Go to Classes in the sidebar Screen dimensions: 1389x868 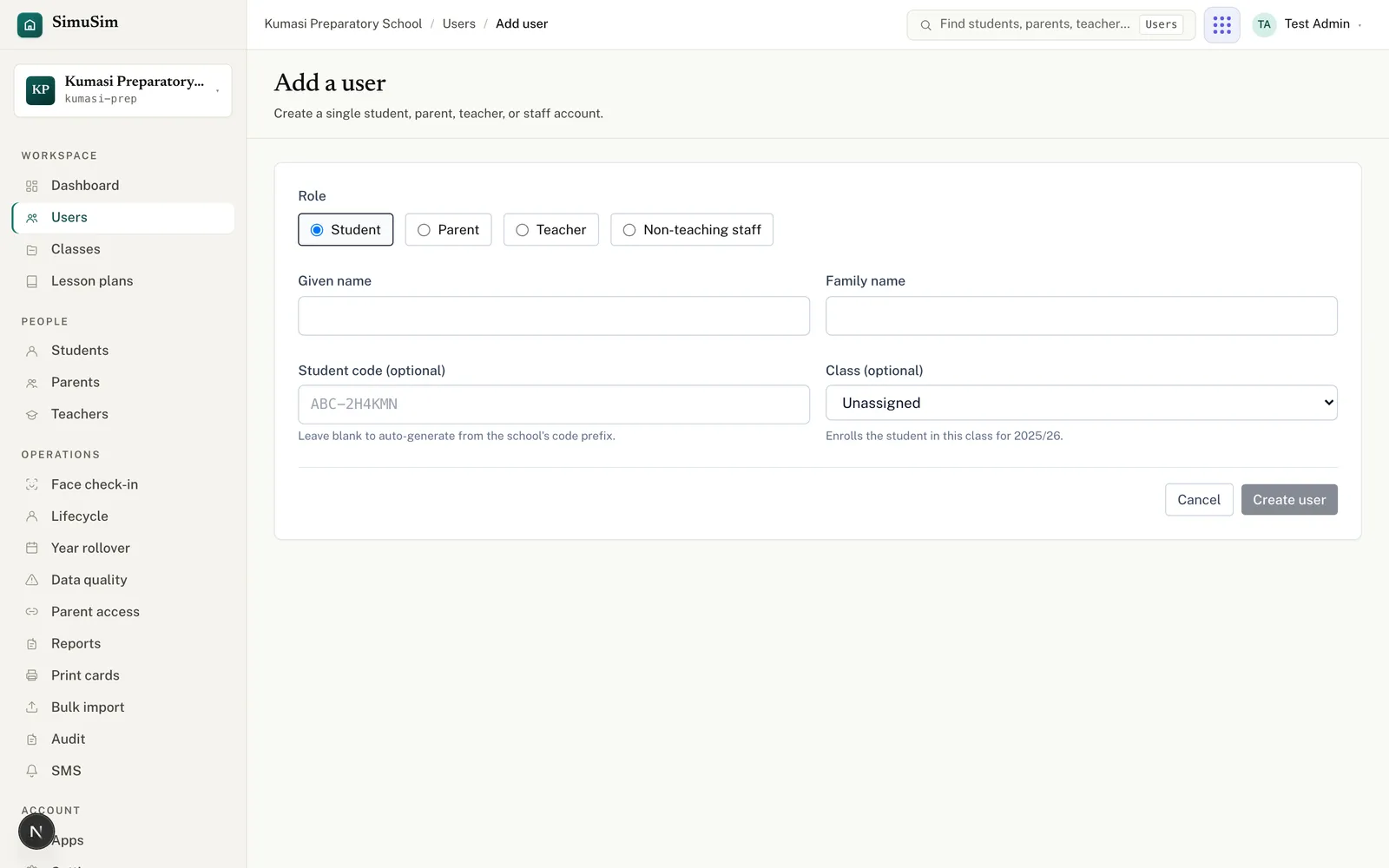[123, 250]
